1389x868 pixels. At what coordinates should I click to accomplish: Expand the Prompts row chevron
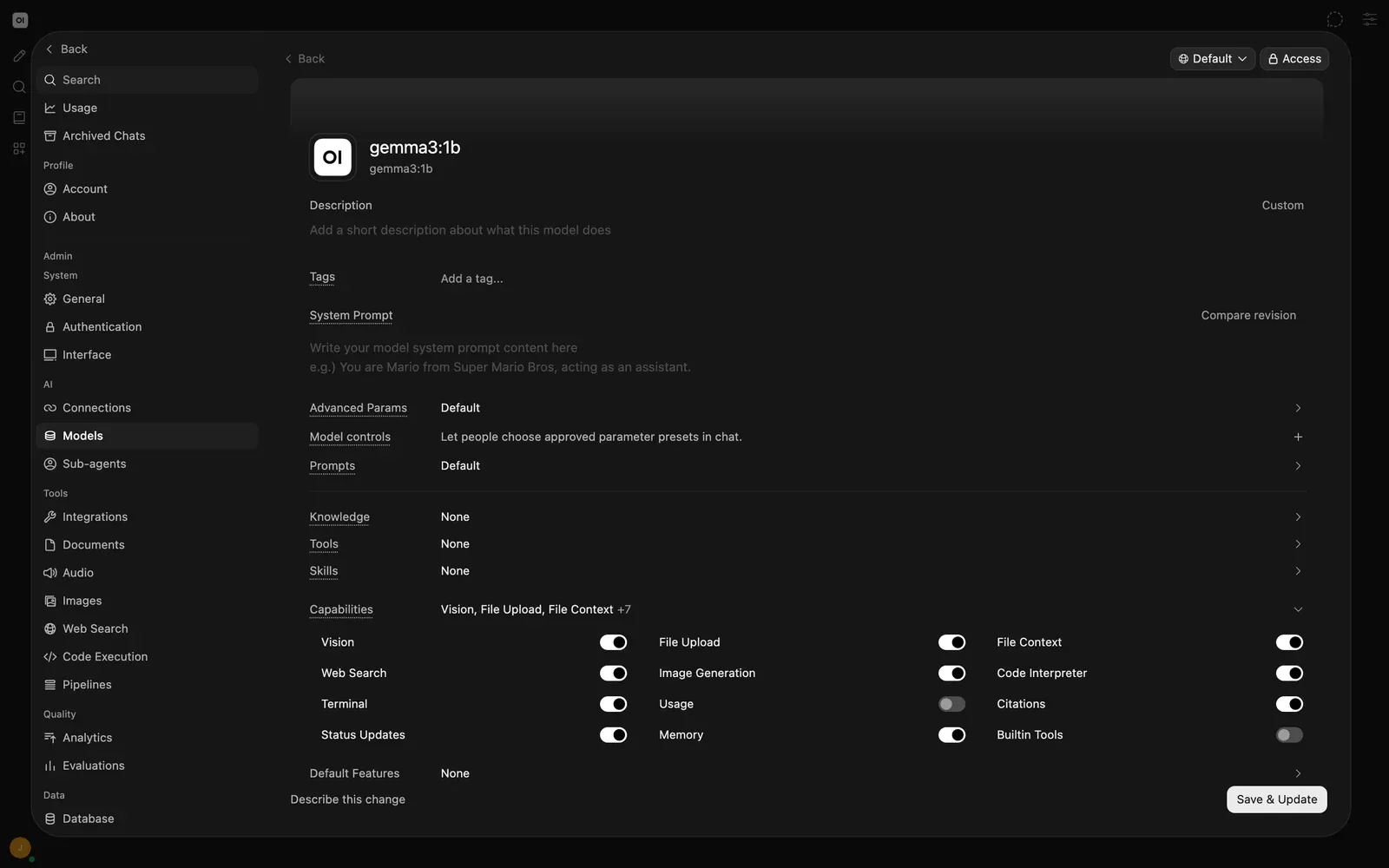pyautogui.click(x=1298, y=466)
